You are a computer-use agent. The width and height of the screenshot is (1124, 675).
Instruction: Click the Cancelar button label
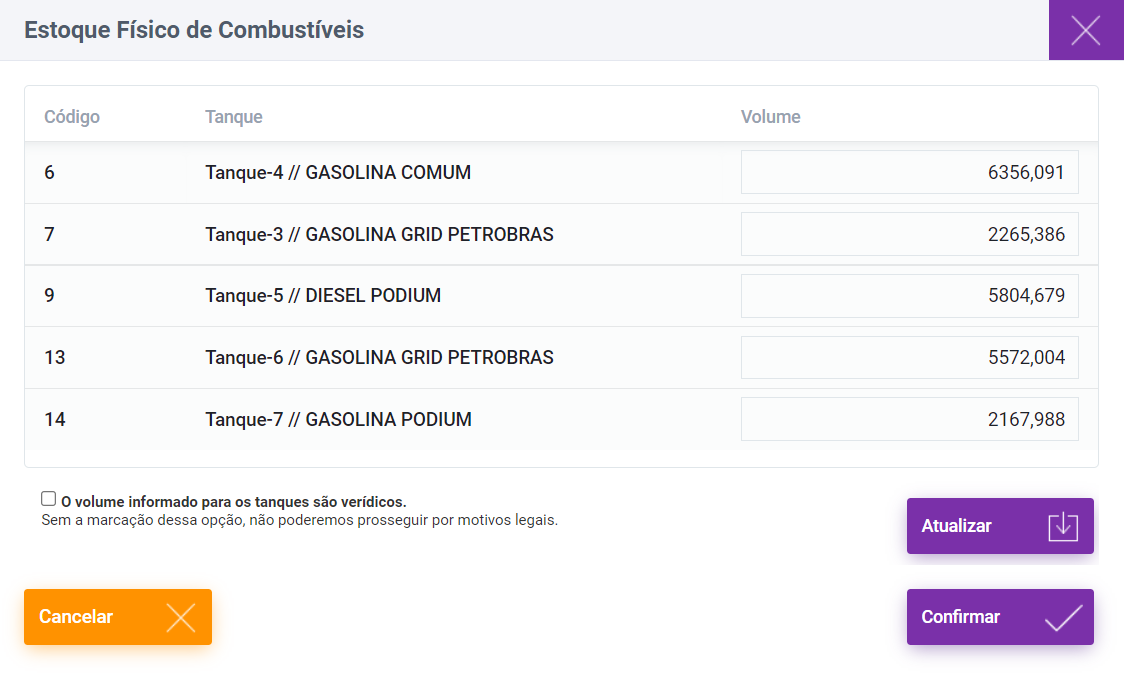tap(76, 617)
